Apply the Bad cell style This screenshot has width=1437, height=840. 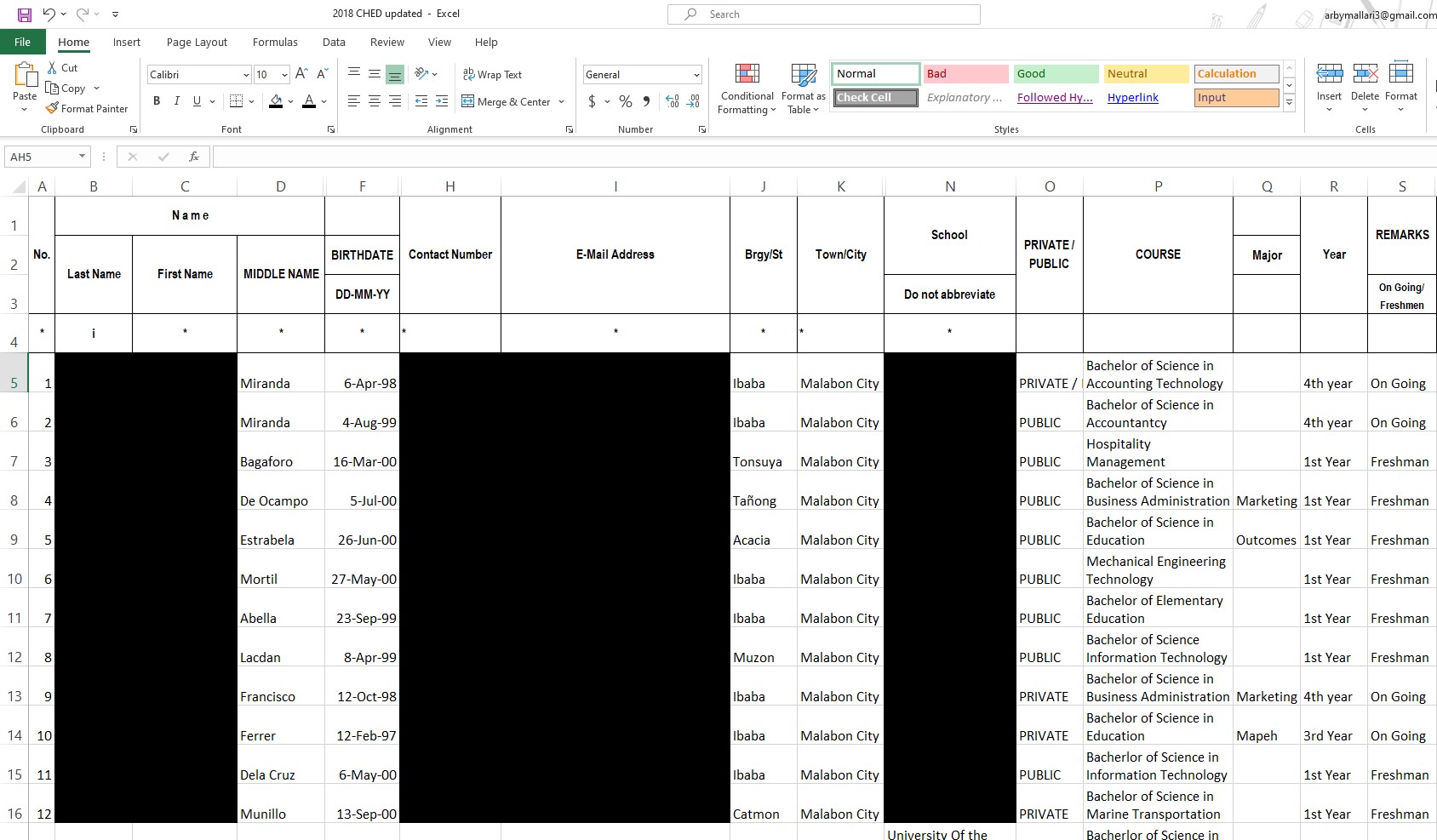[965, 74]
